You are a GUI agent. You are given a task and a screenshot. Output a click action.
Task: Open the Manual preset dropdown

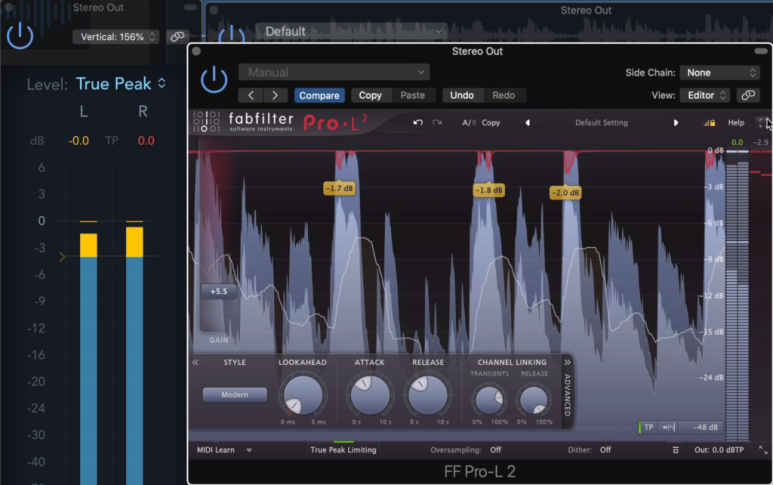click(334, 72)
